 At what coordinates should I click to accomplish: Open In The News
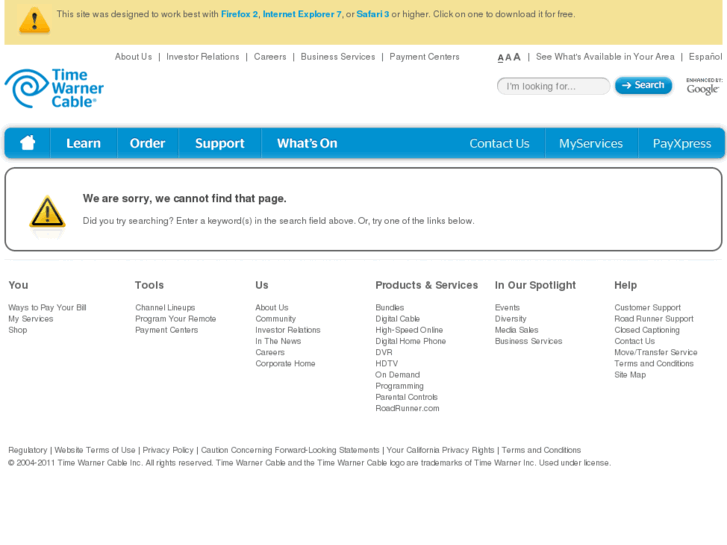[x=278, y=341]
